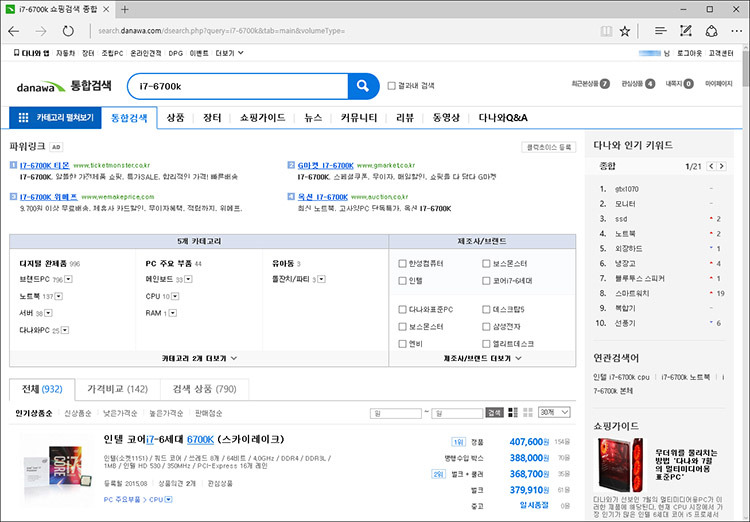This screenshot has height=522, width=750.
Task: Click the browser forward arrow
Action: point(41,31)
